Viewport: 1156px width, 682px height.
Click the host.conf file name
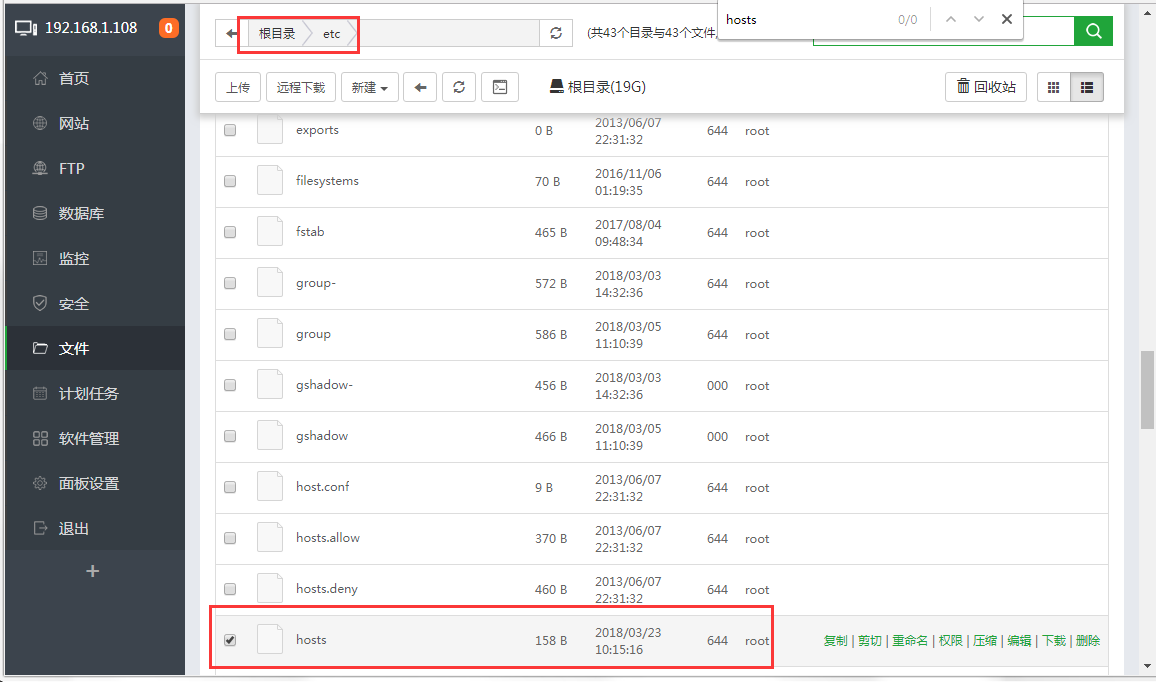[x=323, y=487]
